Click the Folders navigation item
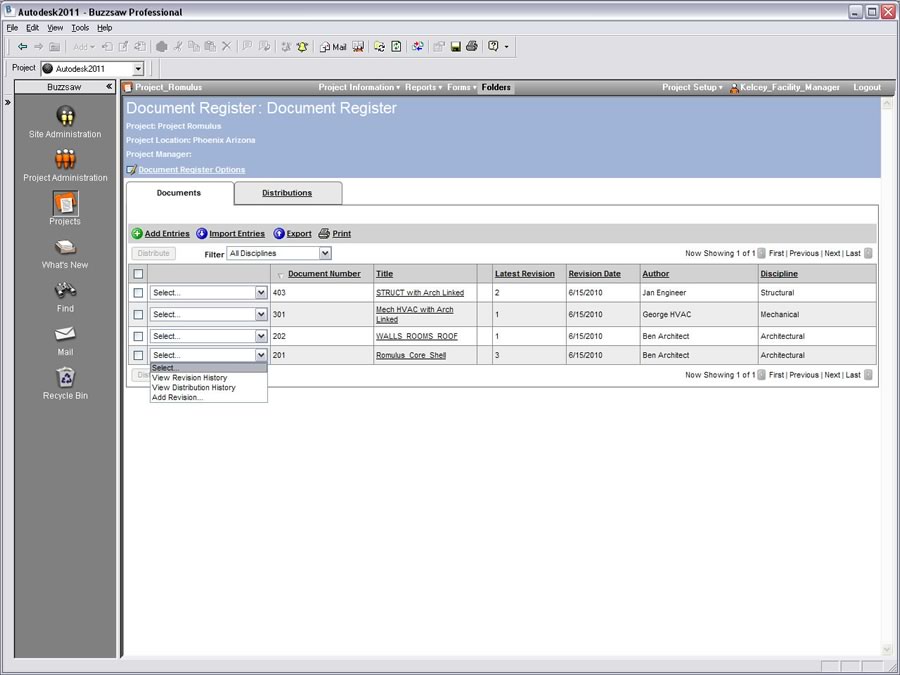The image size is (900, 675). click(x=496, y=87)
